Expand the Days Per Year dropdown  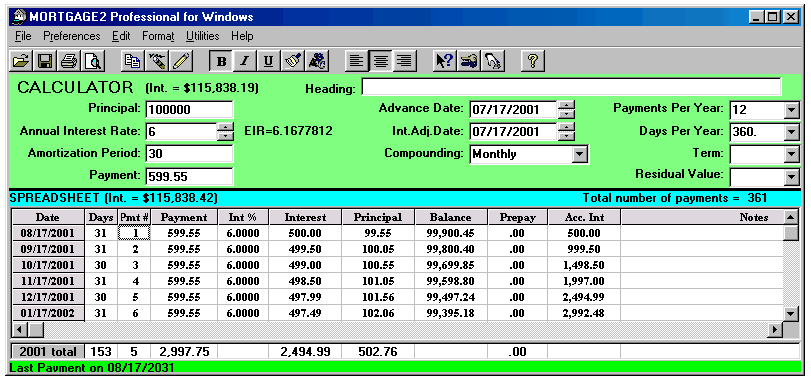pyautogui.click(x=791, y=132)
